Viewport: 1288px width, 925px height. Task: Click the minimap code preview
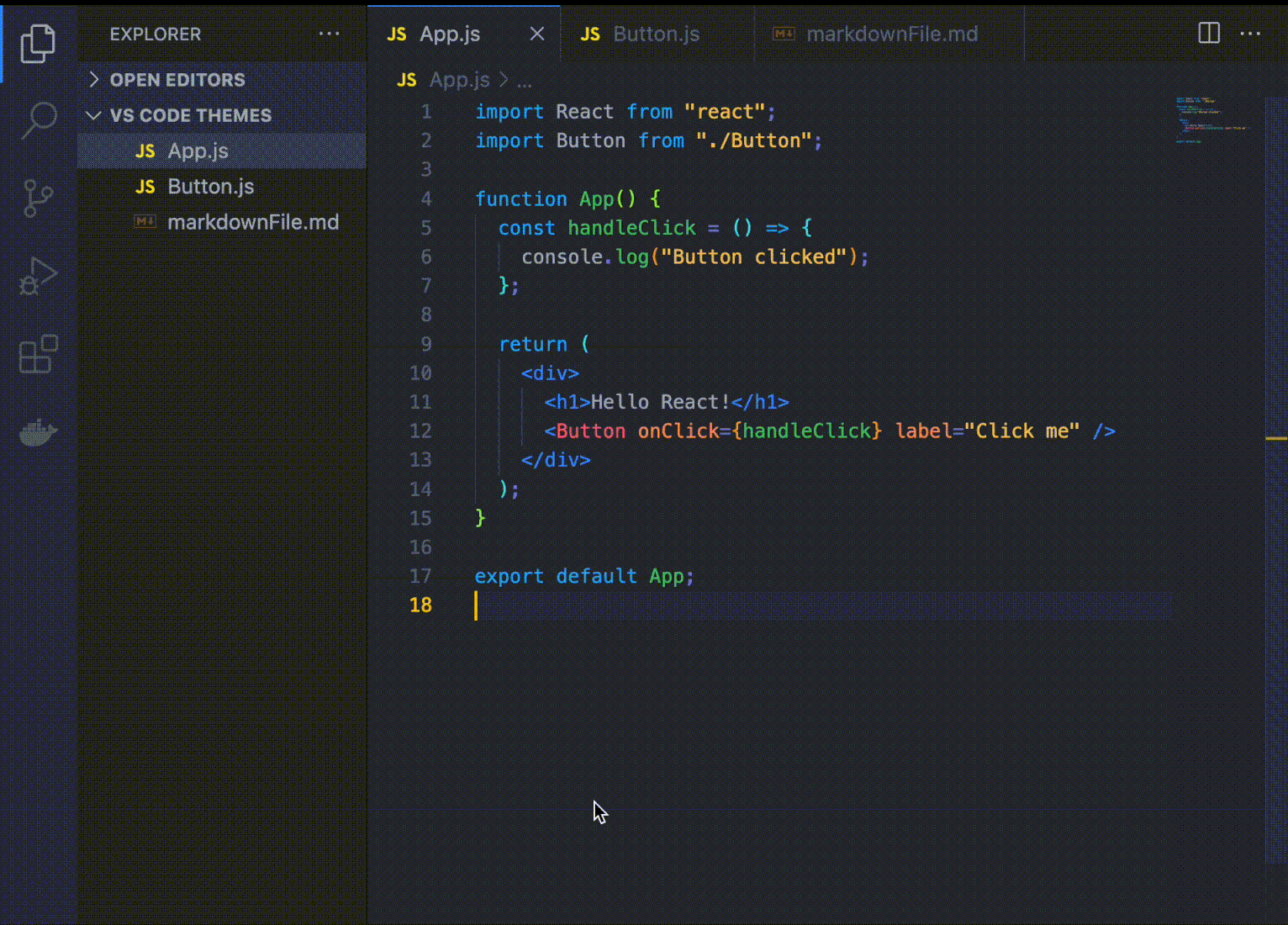click(x=1211, y=119)
